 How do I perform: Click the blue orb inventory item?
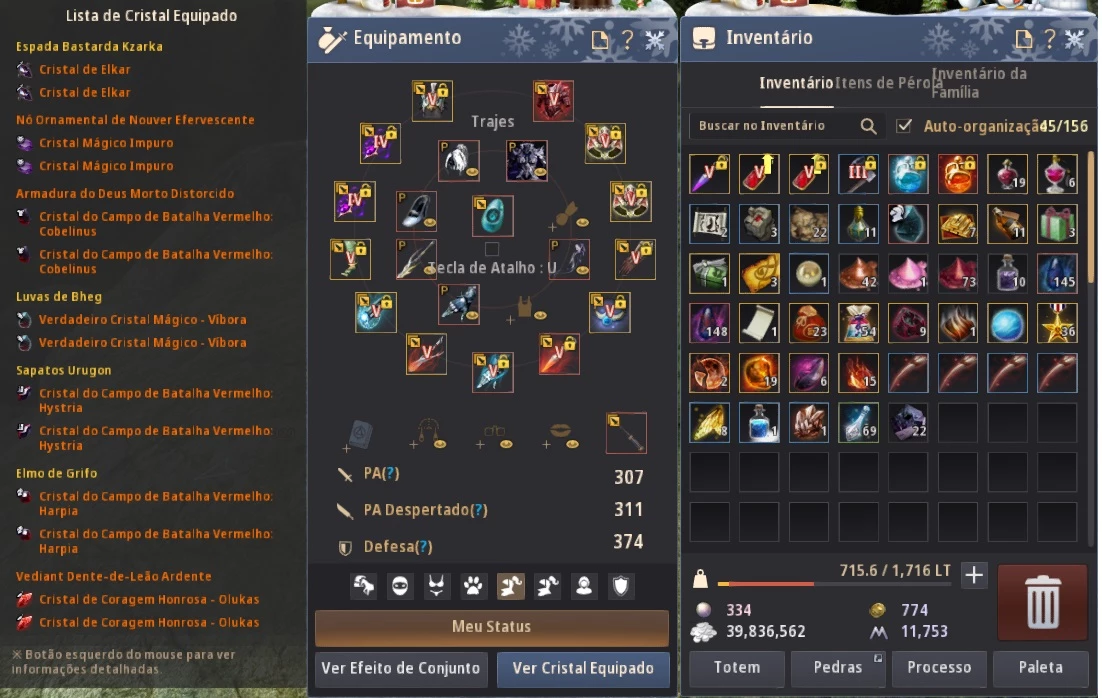click(x=1007, y=323)
